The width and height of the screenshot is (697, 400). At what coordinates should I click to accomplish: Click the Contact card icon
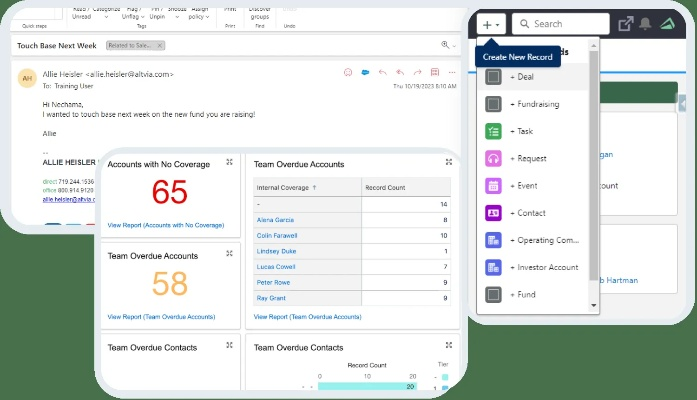pos(493,213)
